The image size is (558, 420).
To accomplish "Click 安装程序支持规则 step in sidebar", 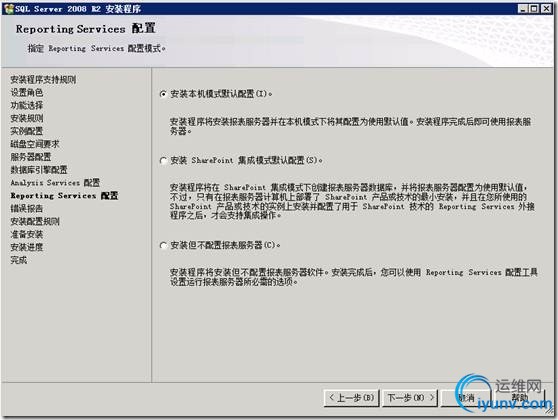I will pos(43,80).
